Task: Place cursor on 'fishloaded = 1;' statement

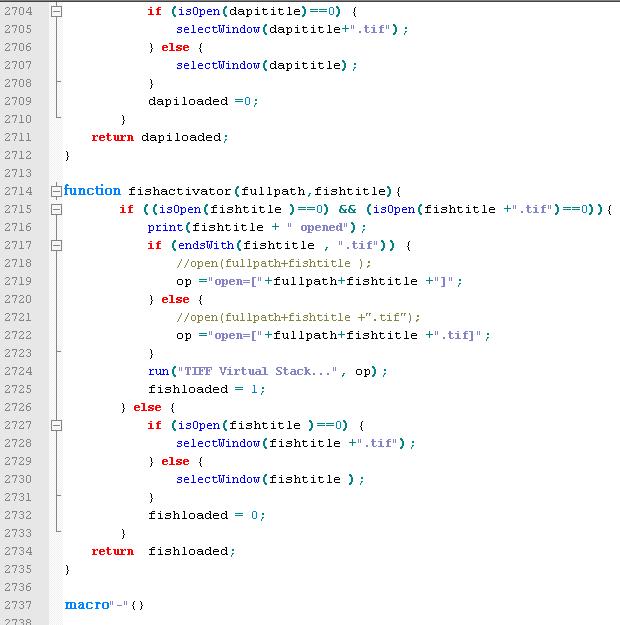Action: [x=207, y=389]
